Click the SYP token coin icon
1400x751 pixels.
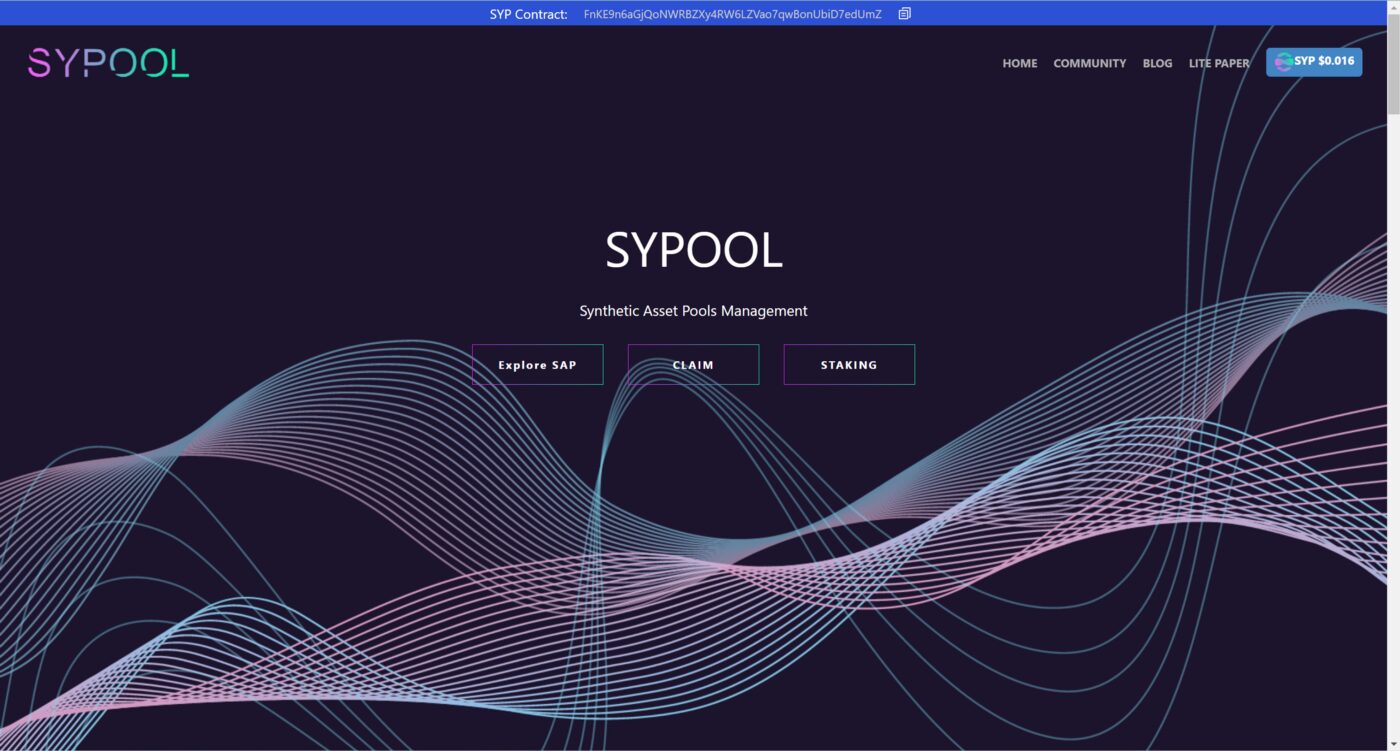(1283, 62)
